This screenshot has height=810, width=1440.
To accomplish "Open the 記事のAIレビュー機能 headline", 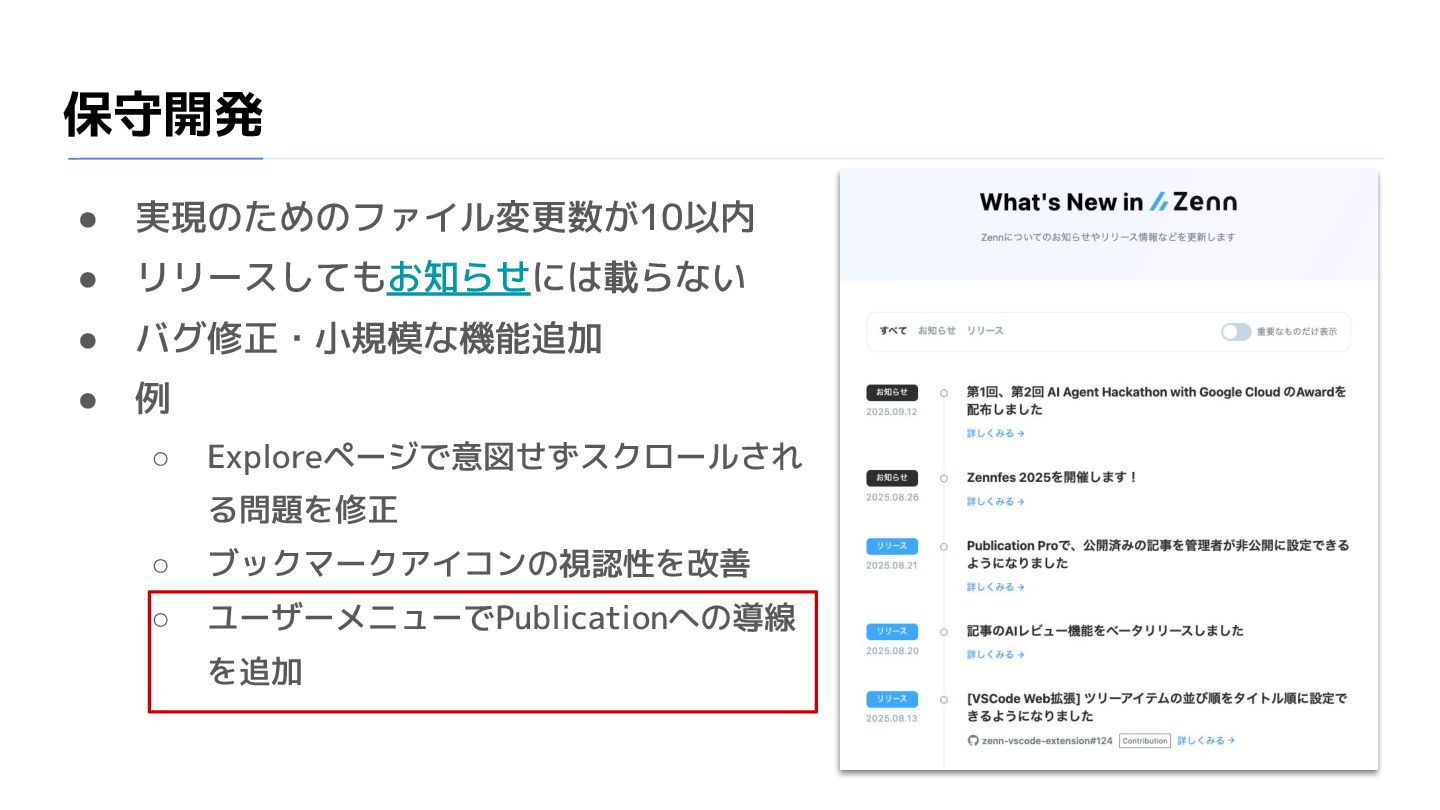I will pos(1105,631).
